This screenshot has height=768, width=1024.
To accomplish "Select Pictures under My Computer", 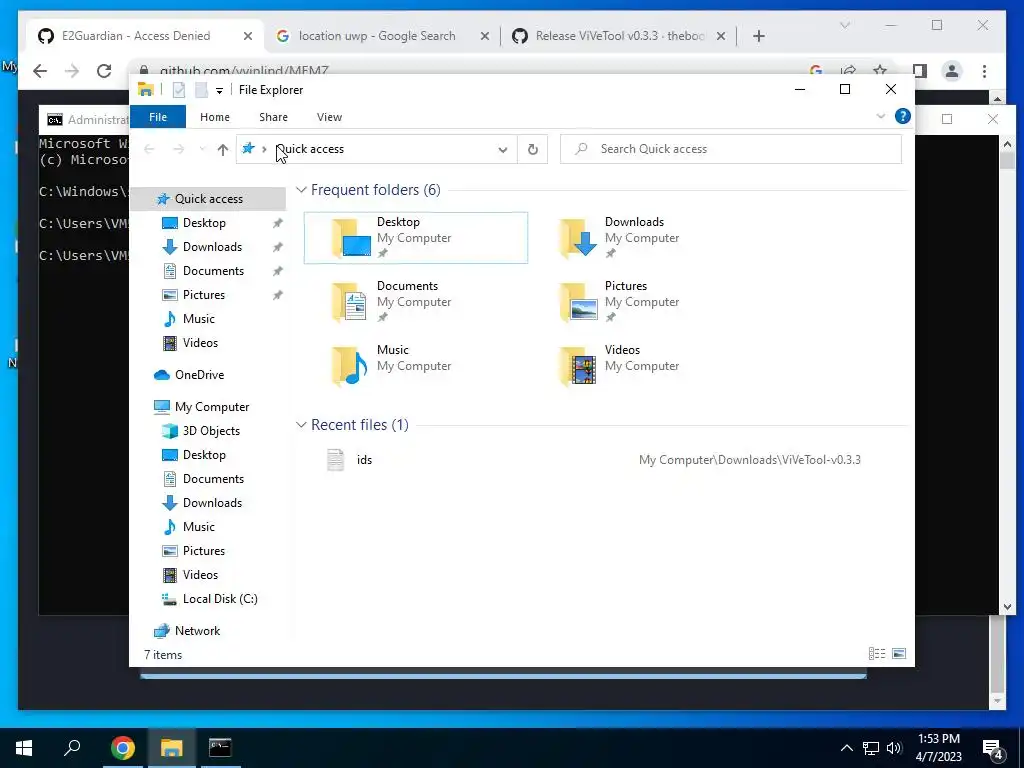I will [x=204, y=551].
